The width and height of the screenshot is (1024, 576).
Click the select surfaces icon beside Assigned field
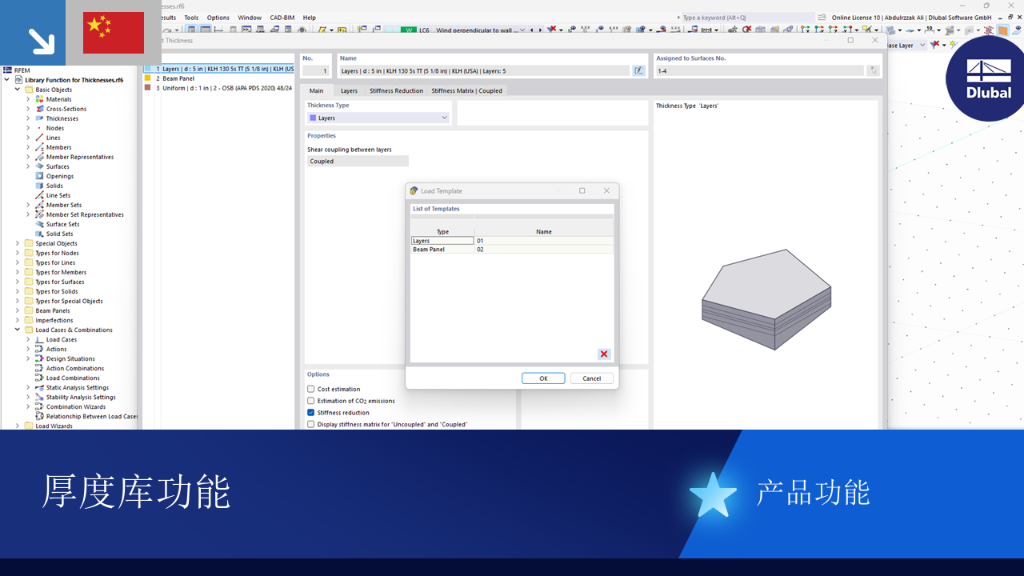873,71
